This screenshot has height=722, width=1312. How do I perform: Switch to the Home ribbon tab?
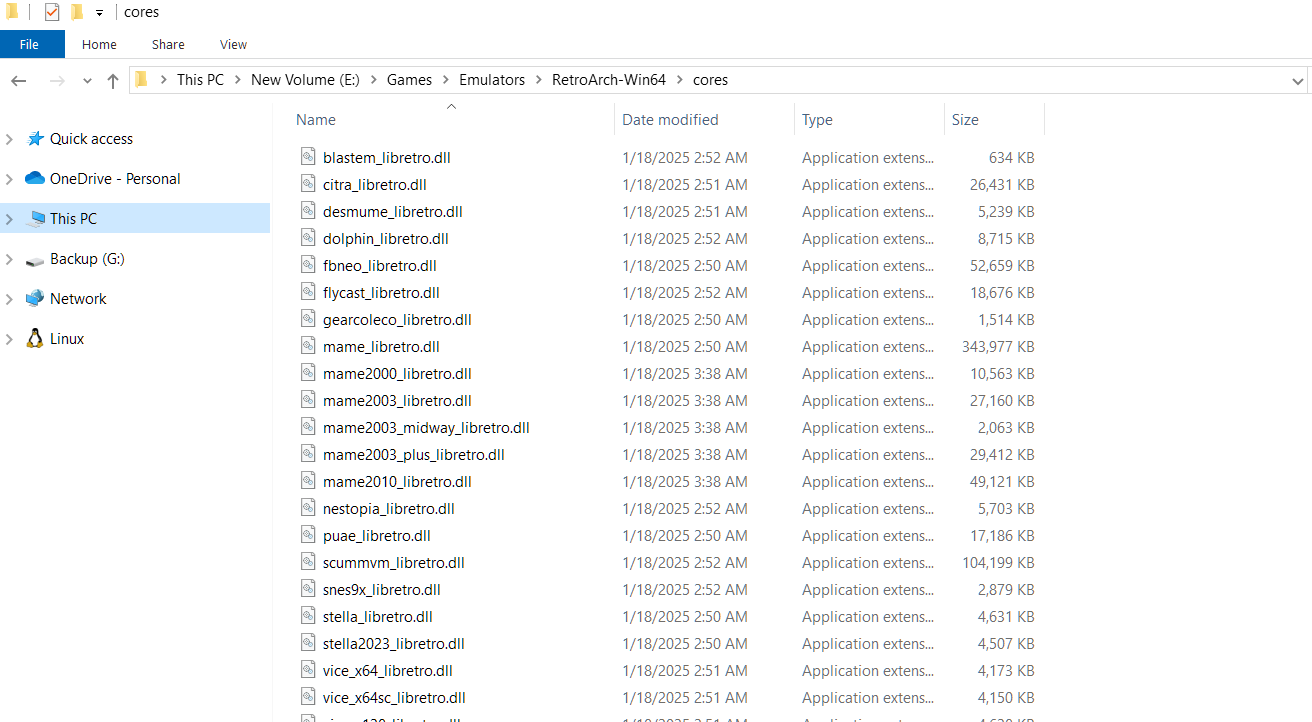point(99,44)
